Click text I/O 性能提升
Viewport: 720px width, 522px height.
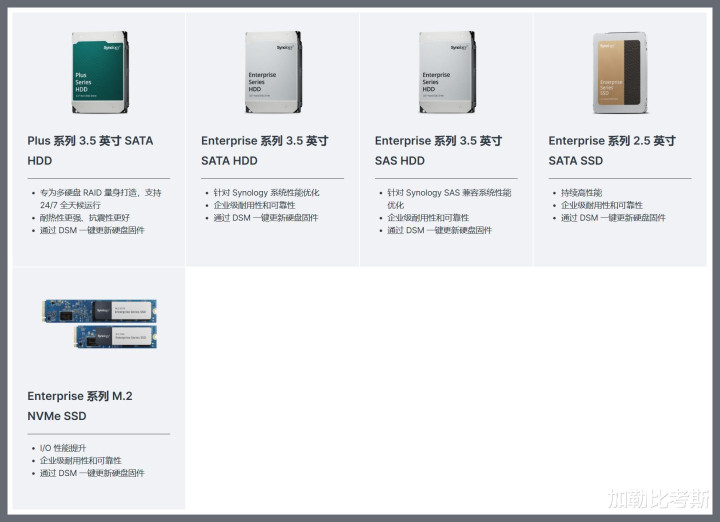pos(63,448)
